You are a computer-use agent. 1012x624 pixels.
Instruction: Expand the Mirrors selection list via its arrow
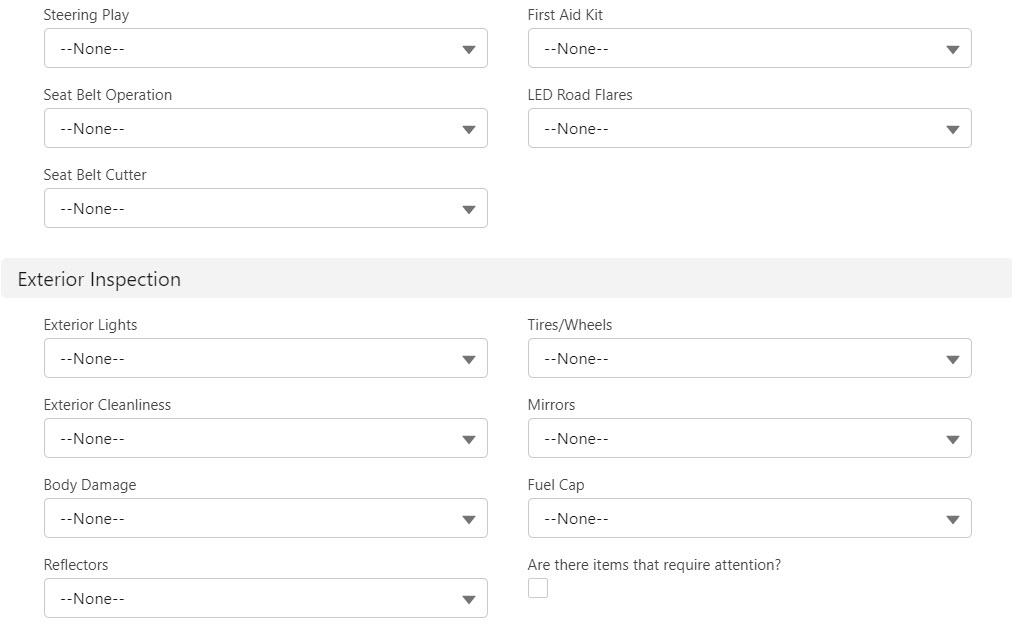954,438
